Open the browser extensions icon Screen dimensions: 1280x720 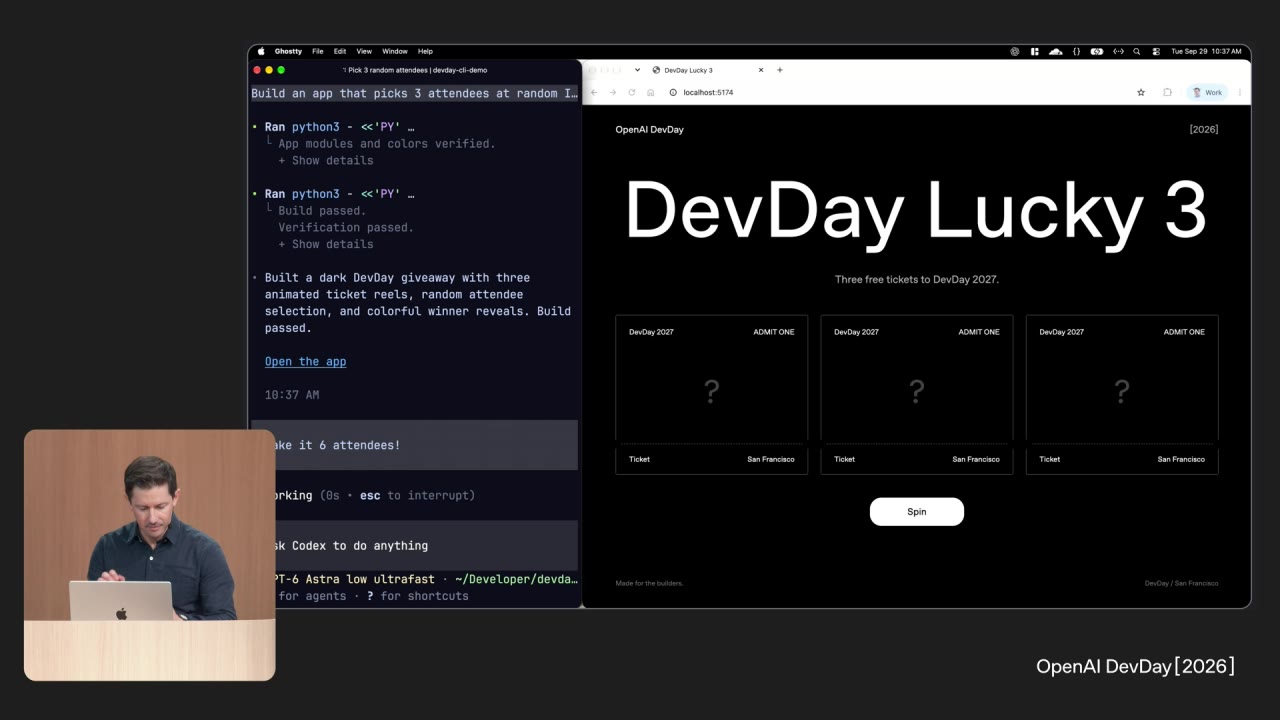(x=1167, y=92)
